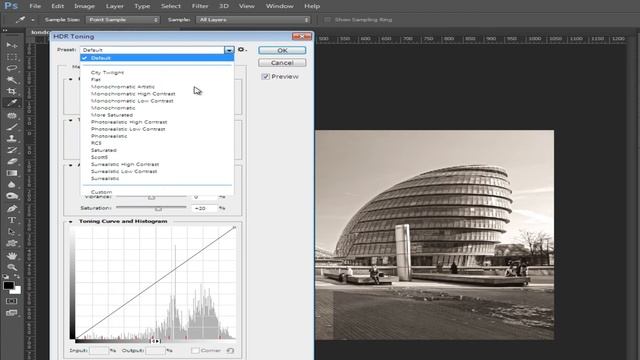Collapse Toning Curve and Histogram section
The width and height of the screenshot is (640, 360).
[71, 221]
